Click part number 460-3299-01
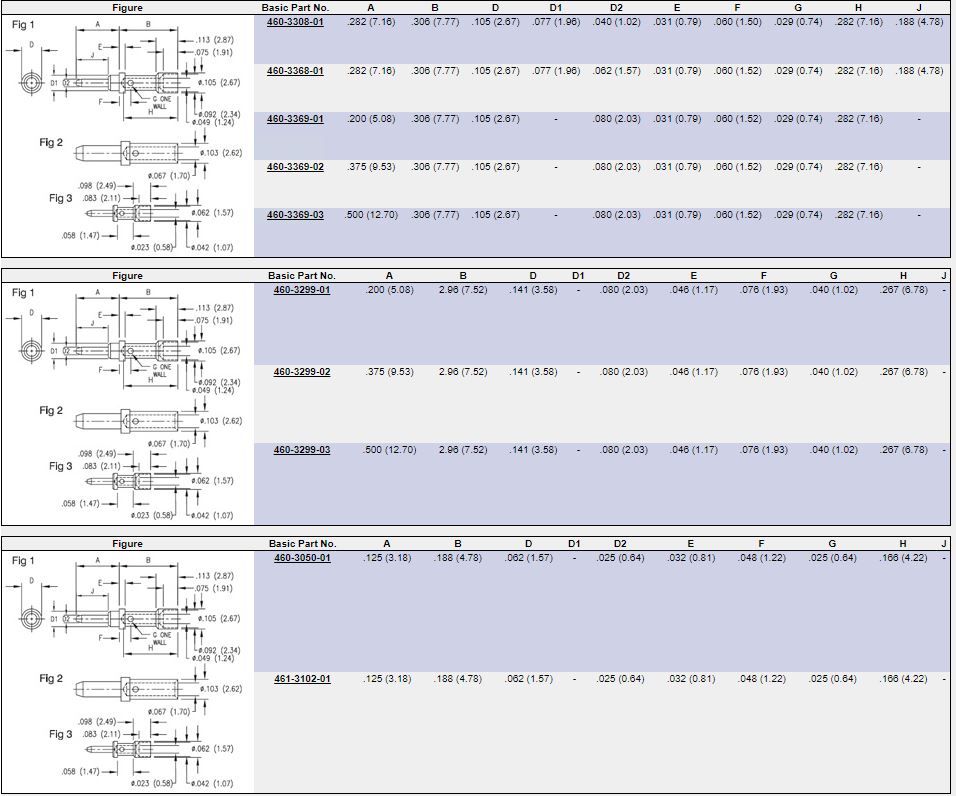This screenshot has height=796, width=956. tap(302, 290)
